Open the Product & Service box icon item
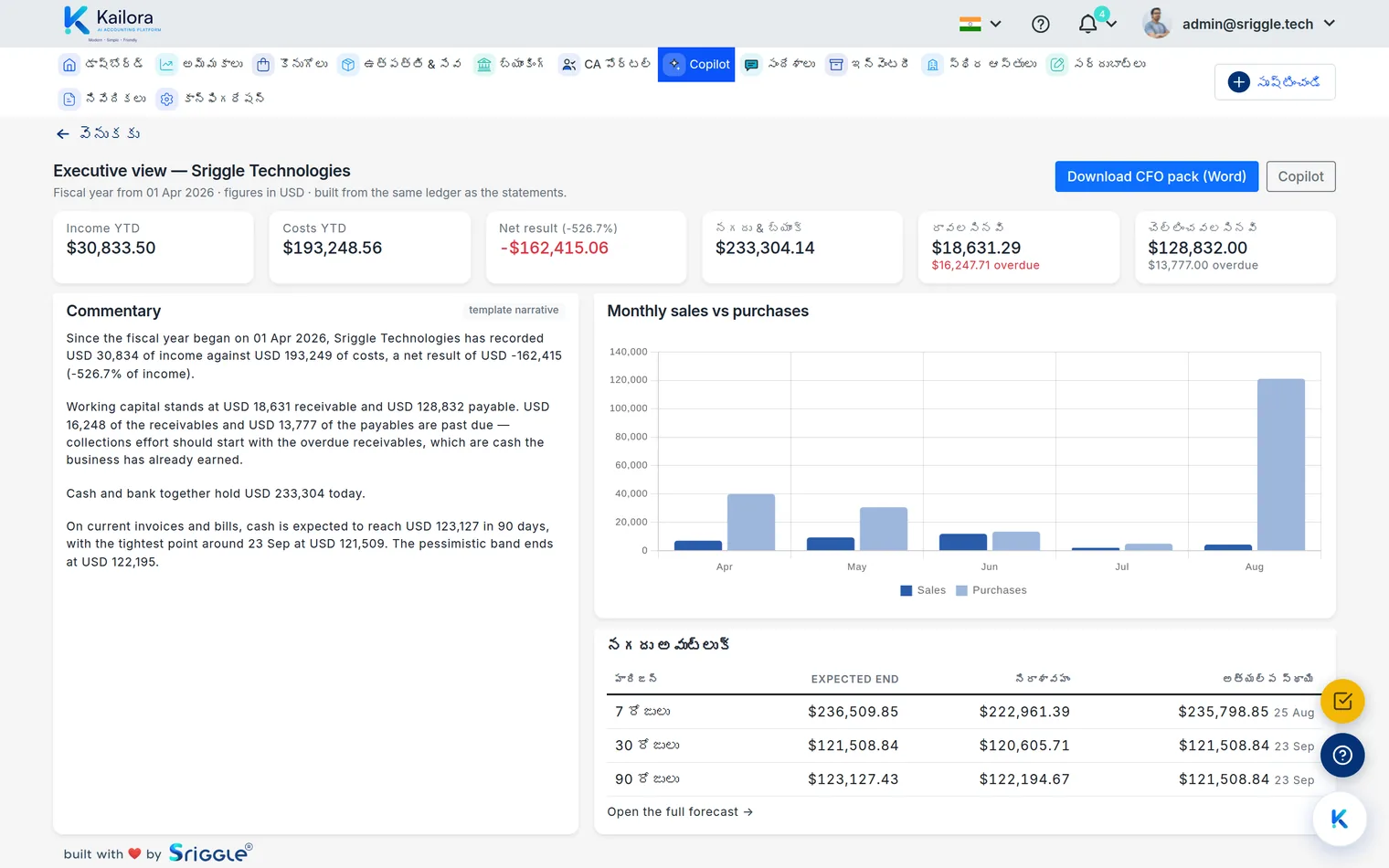 pyautogui.click(x=348, y=65)
